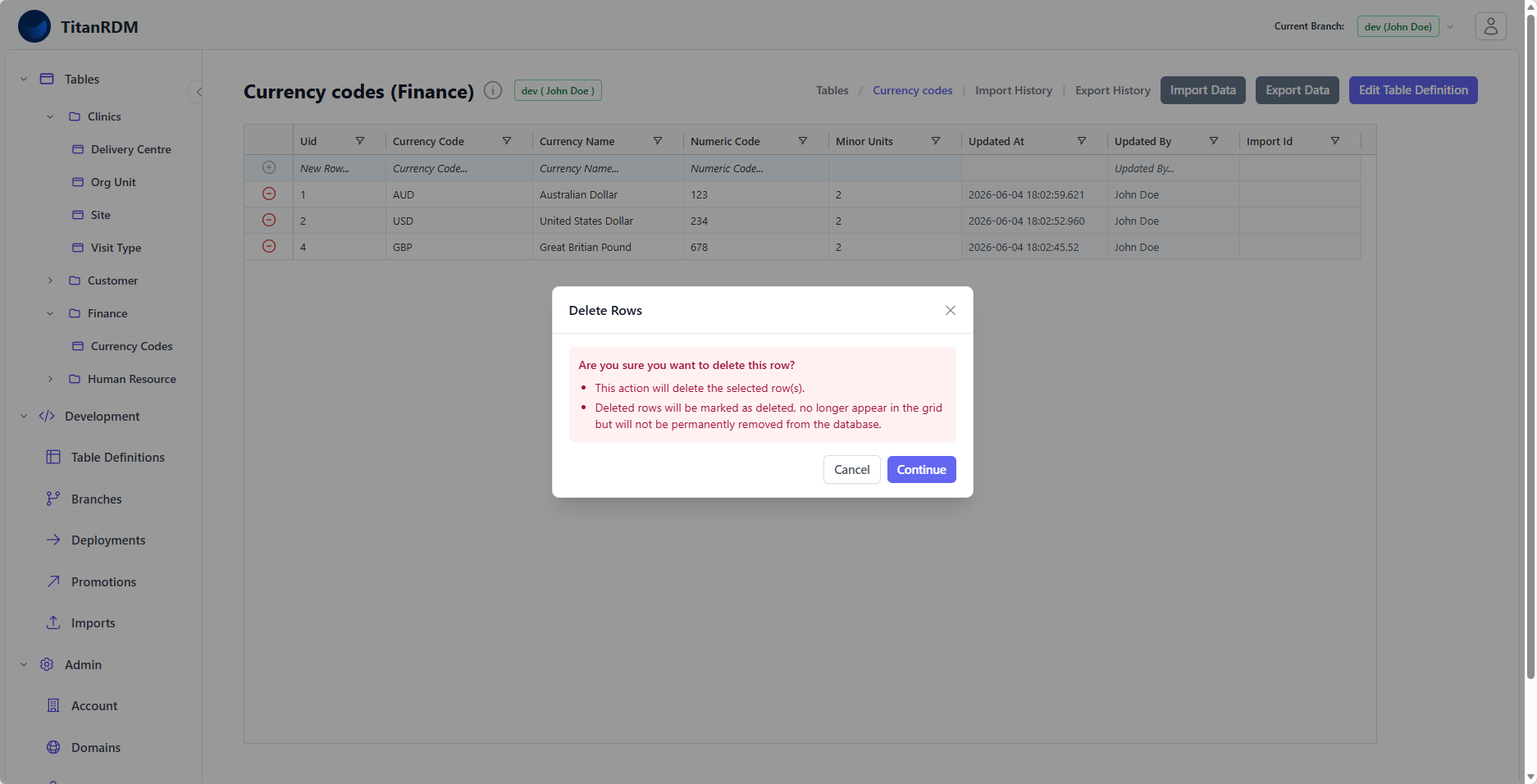
Task: Collapse the Finance folder chevron
Action: click(x=50, y=313)
